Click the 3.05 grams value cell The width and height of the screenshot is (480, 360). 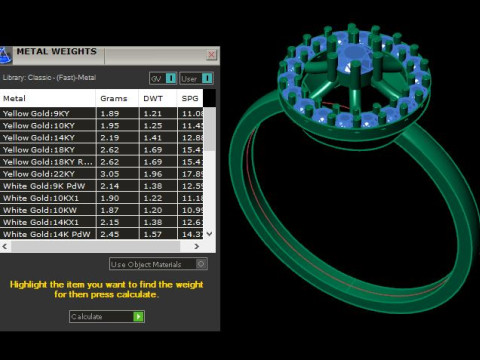(x=118, y=174)
